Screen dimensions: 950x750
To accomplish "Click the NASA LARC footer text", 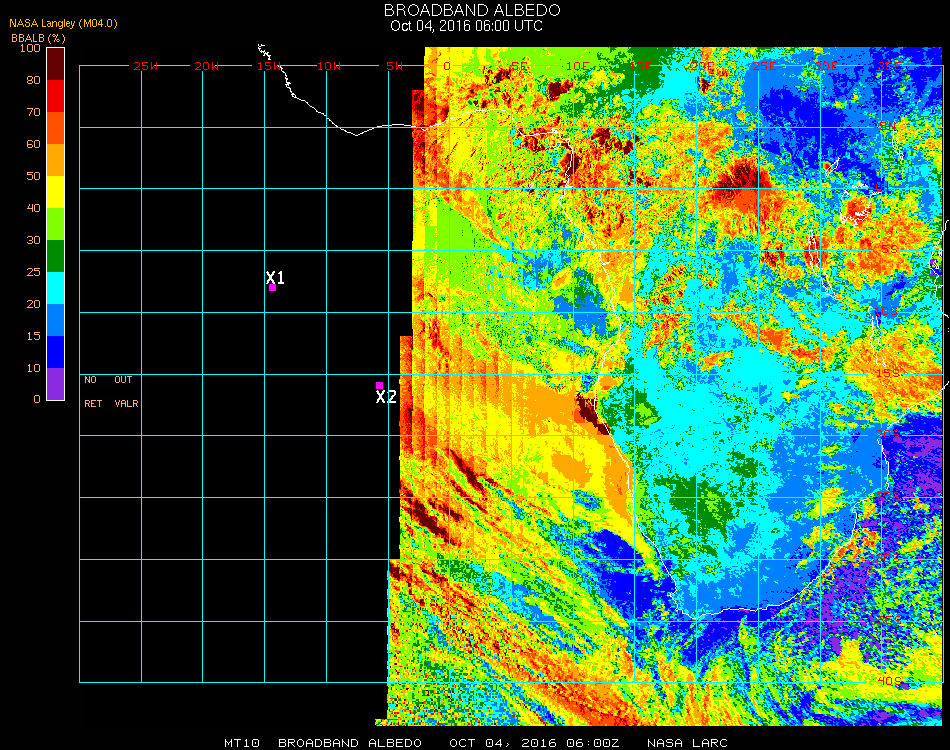I will click(x=687, y=743).
